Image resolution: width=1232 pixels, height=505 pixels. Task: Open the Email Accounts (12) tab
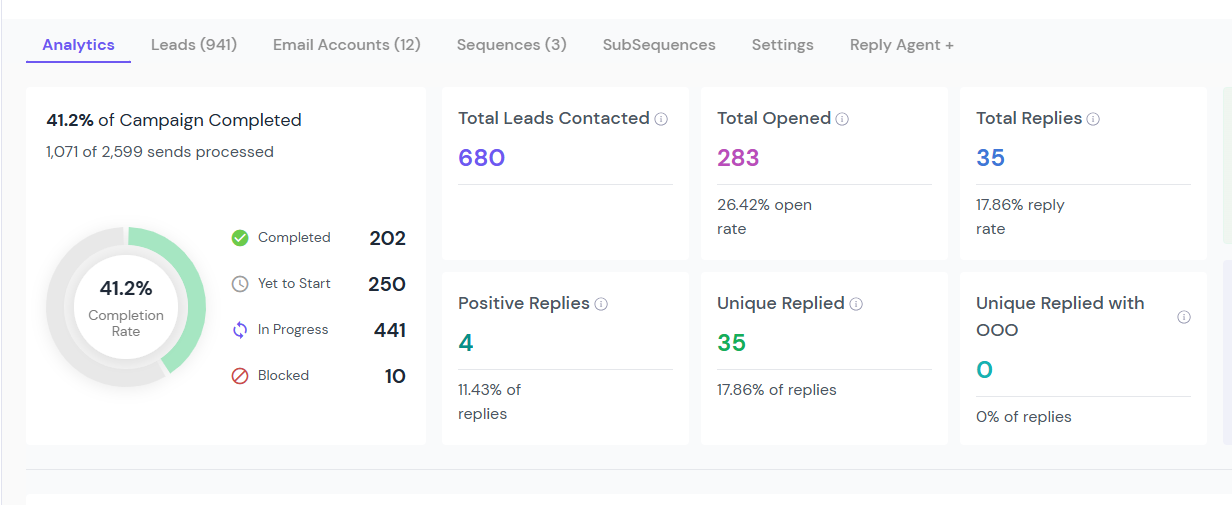click(x=347, y=45)
